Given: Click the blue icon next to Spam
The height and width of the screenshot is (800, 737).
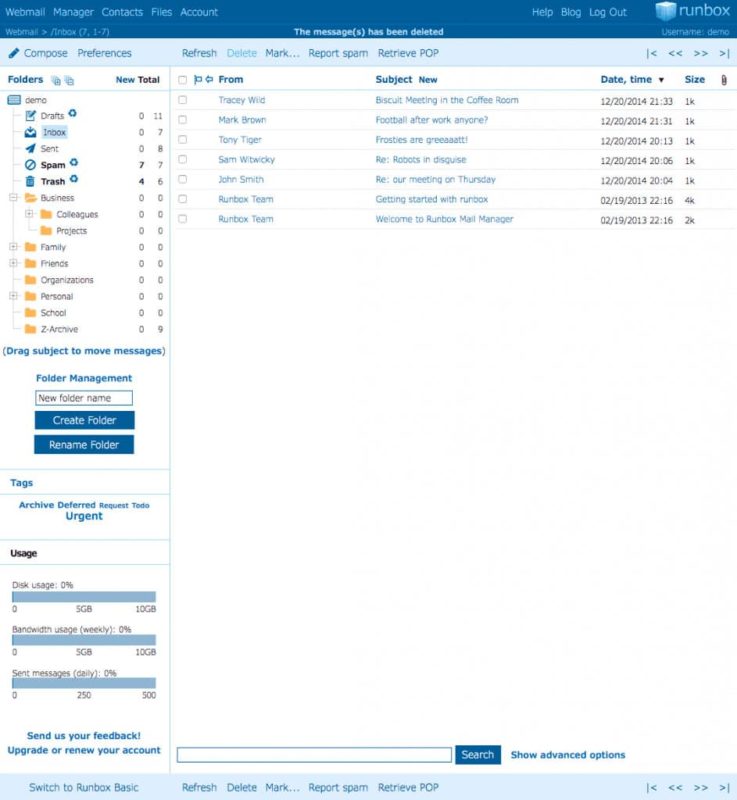Looking at the screenshot, I should coord(74,162).
